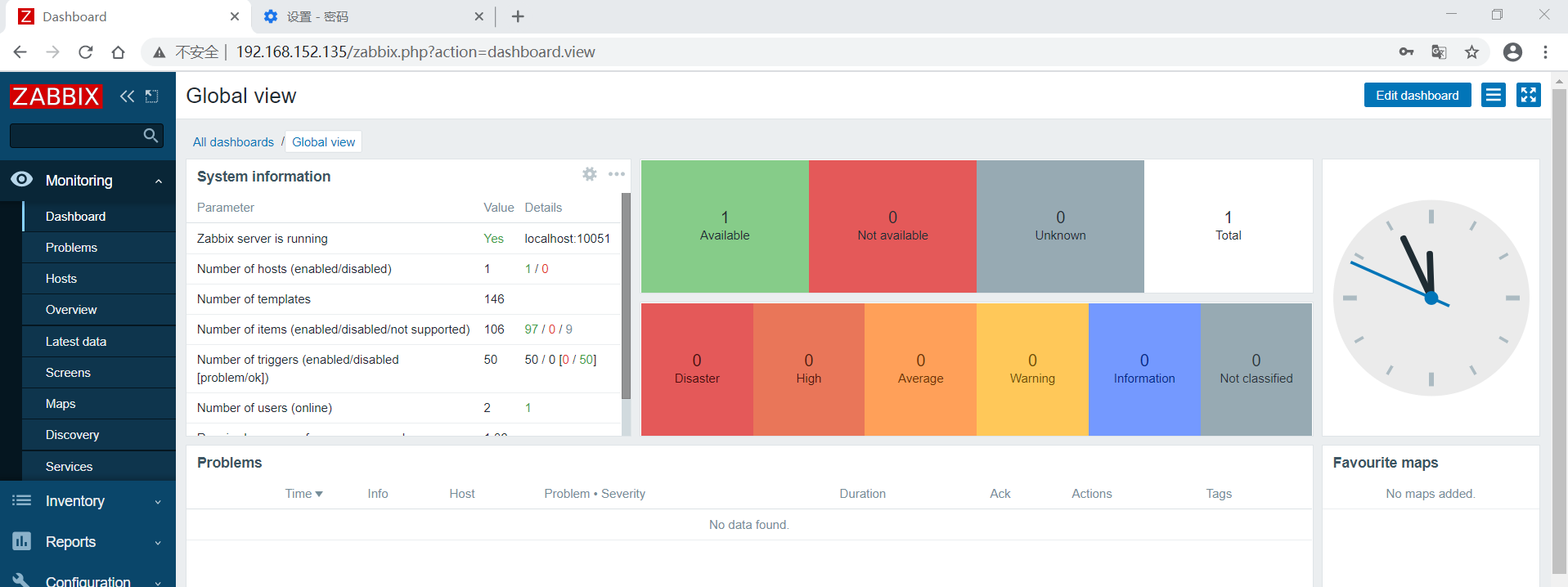
Task: Close the 设置 - 密码 tab
Action: click(479, 16)
